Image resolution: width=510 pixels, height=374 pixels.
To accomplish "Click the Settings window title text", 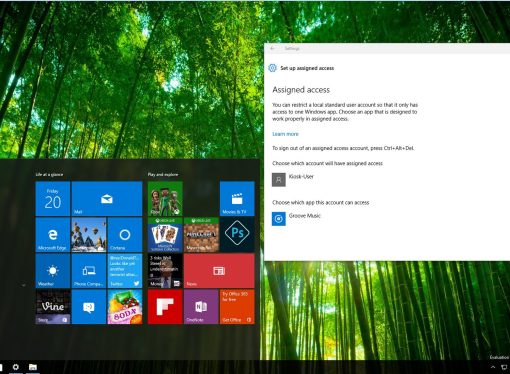I will click(292, 48).
